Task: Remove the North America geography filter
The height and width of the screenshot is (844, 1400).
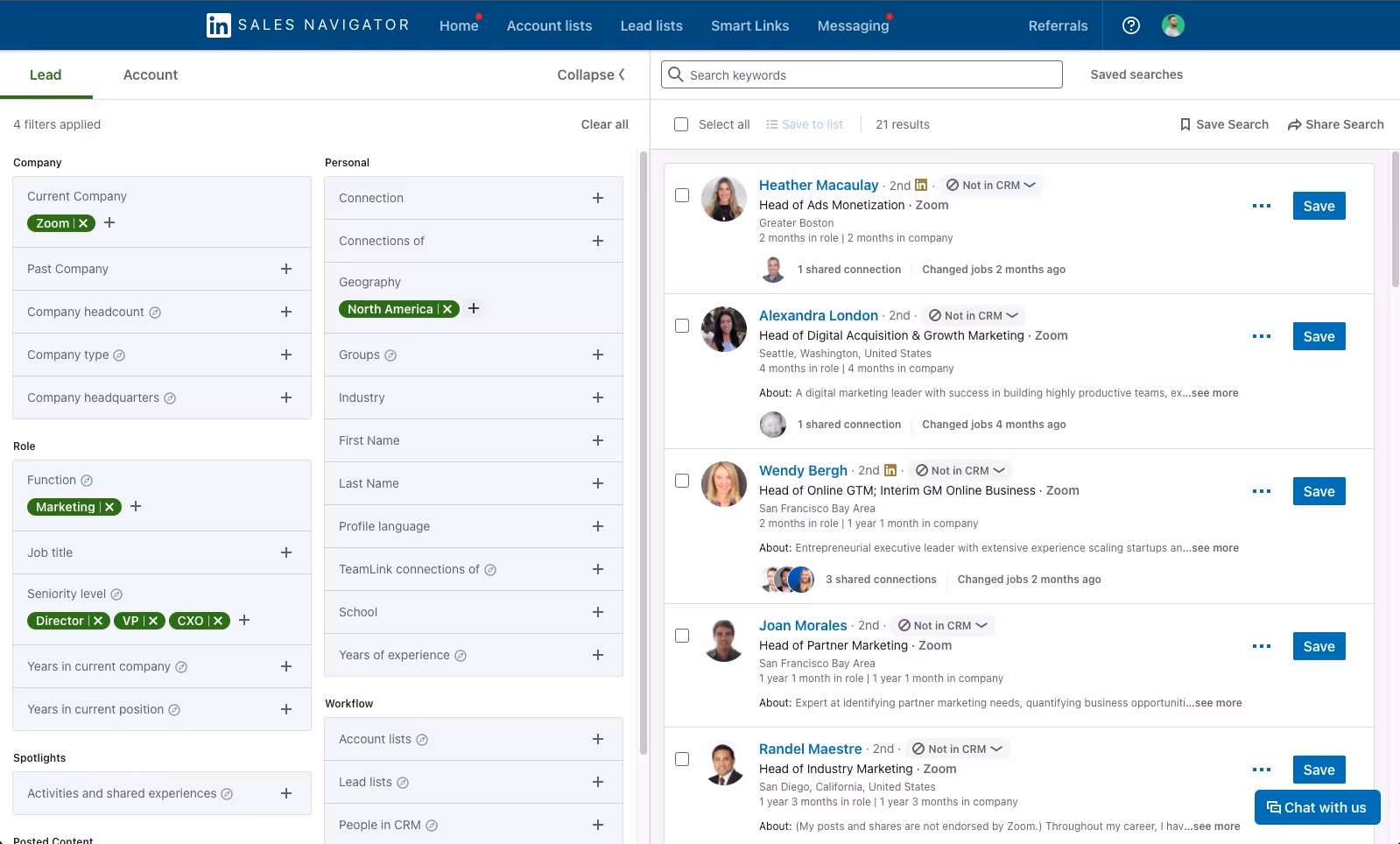Action: [447, 309]
